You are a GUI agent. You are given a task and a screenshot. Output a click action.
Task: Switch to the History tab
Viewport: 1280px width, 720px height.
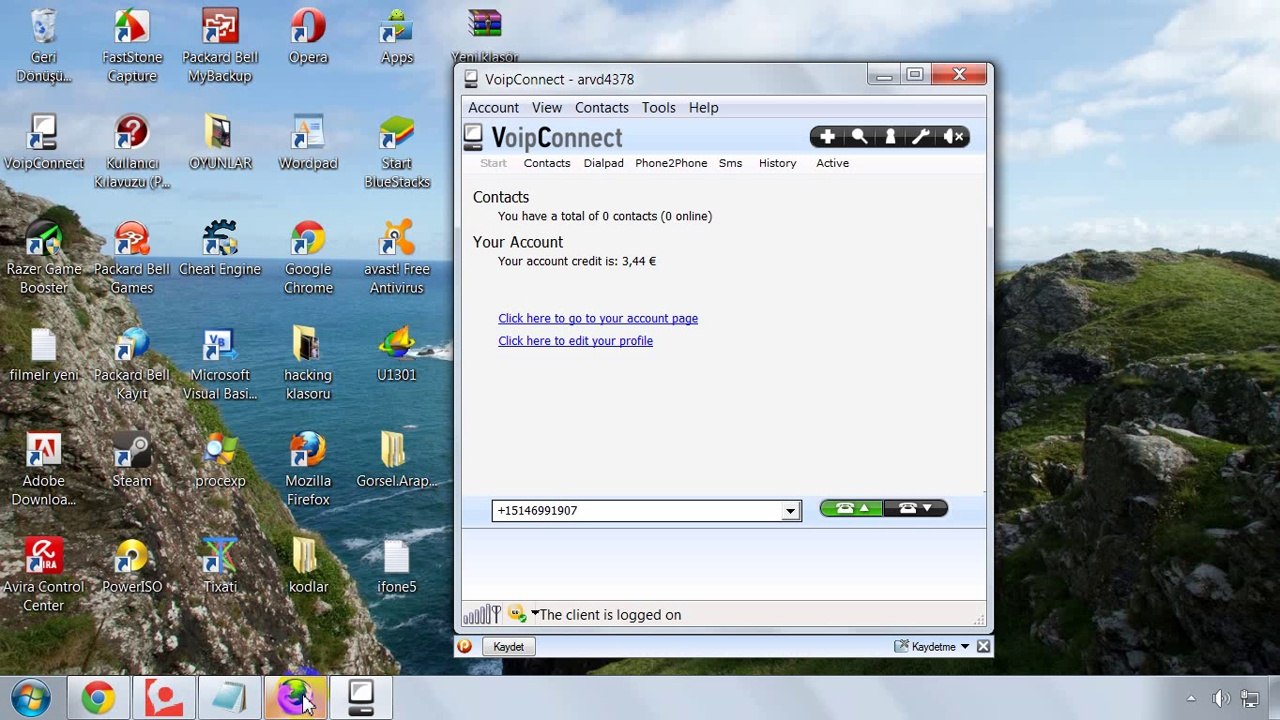[x=777, y=163]
